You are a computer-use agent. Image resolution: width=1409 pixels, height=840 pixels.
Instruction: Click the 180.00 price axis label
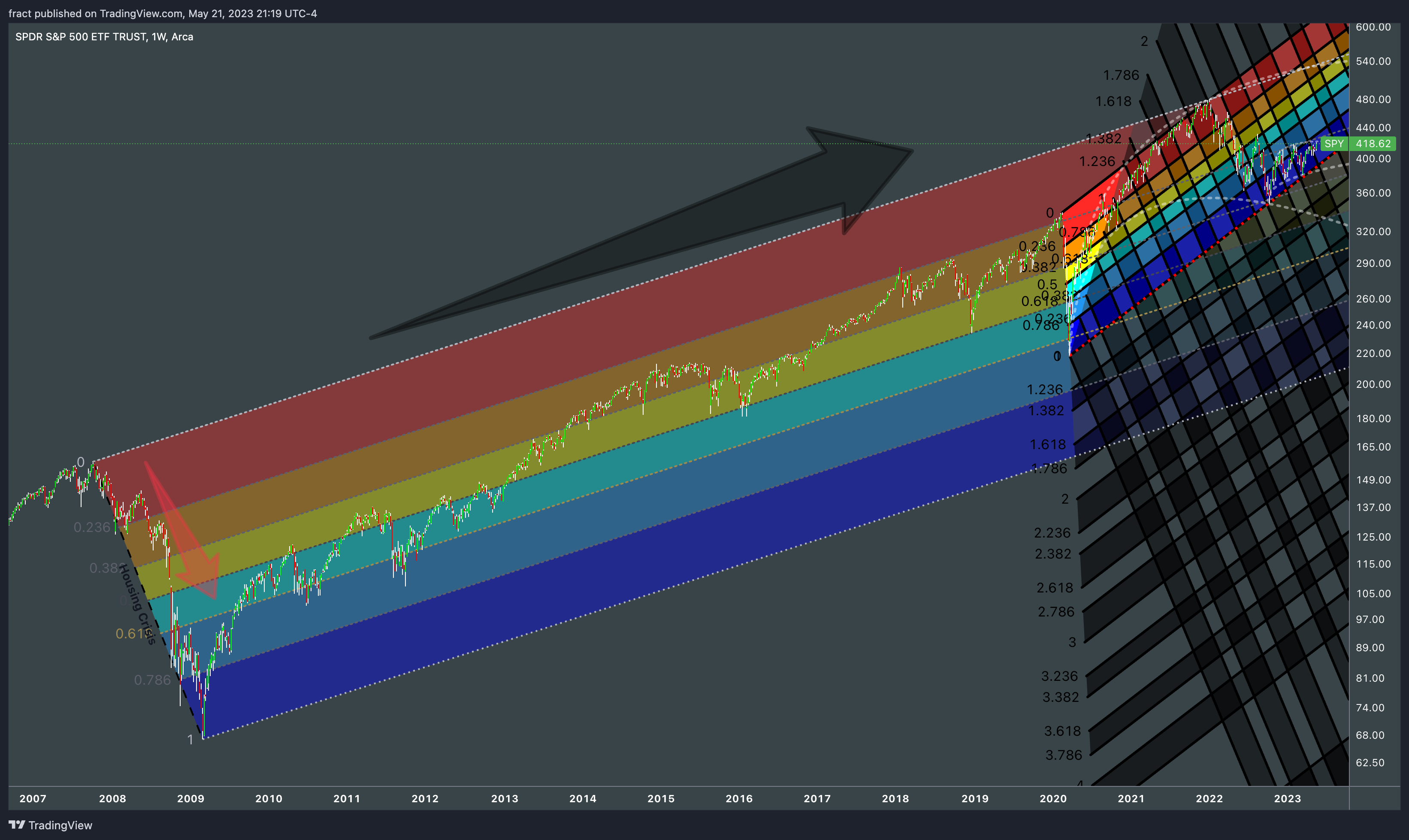tap(1373, 419)
